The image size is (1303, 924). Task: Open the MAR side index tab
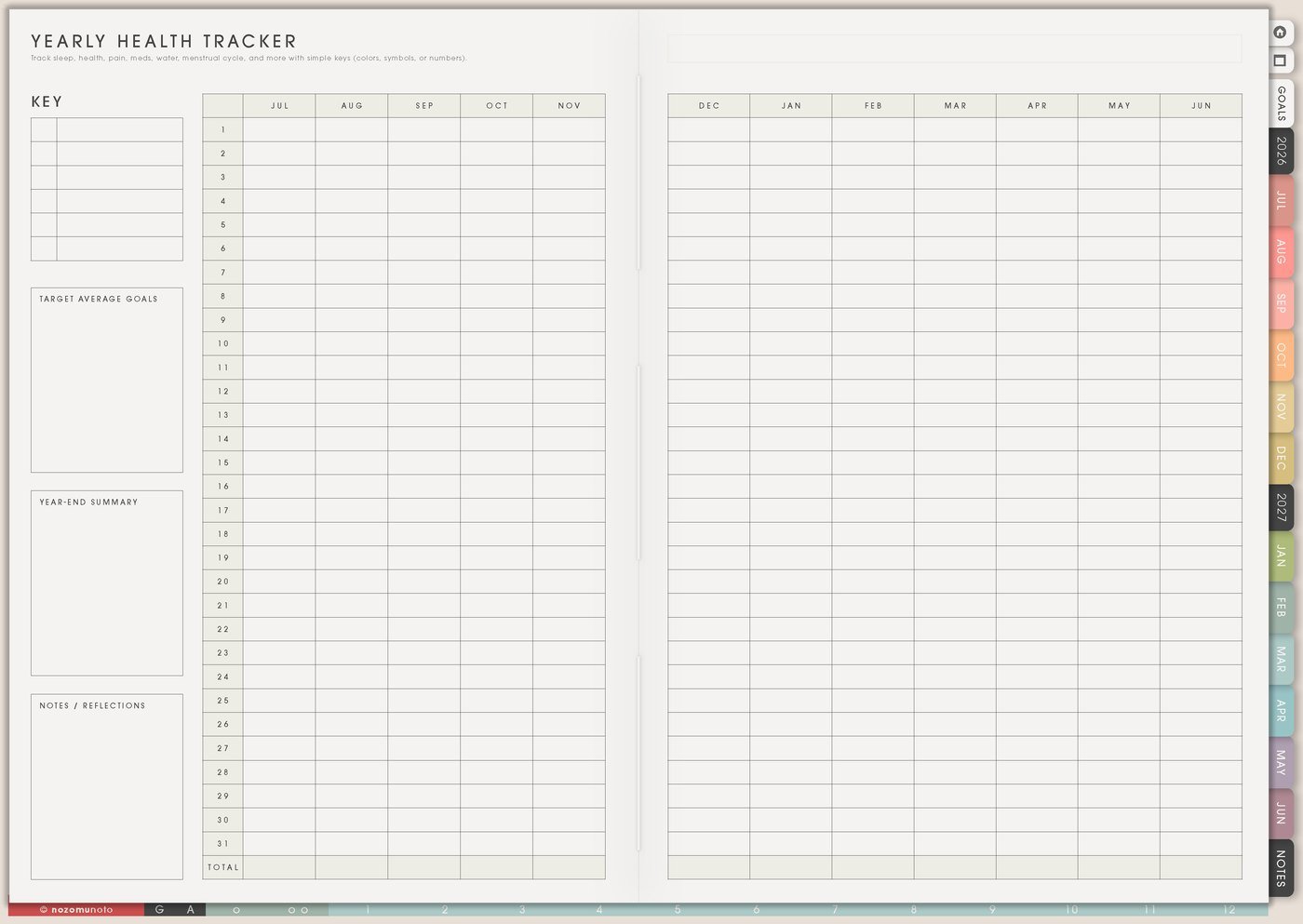click(x=1281, y=660)
